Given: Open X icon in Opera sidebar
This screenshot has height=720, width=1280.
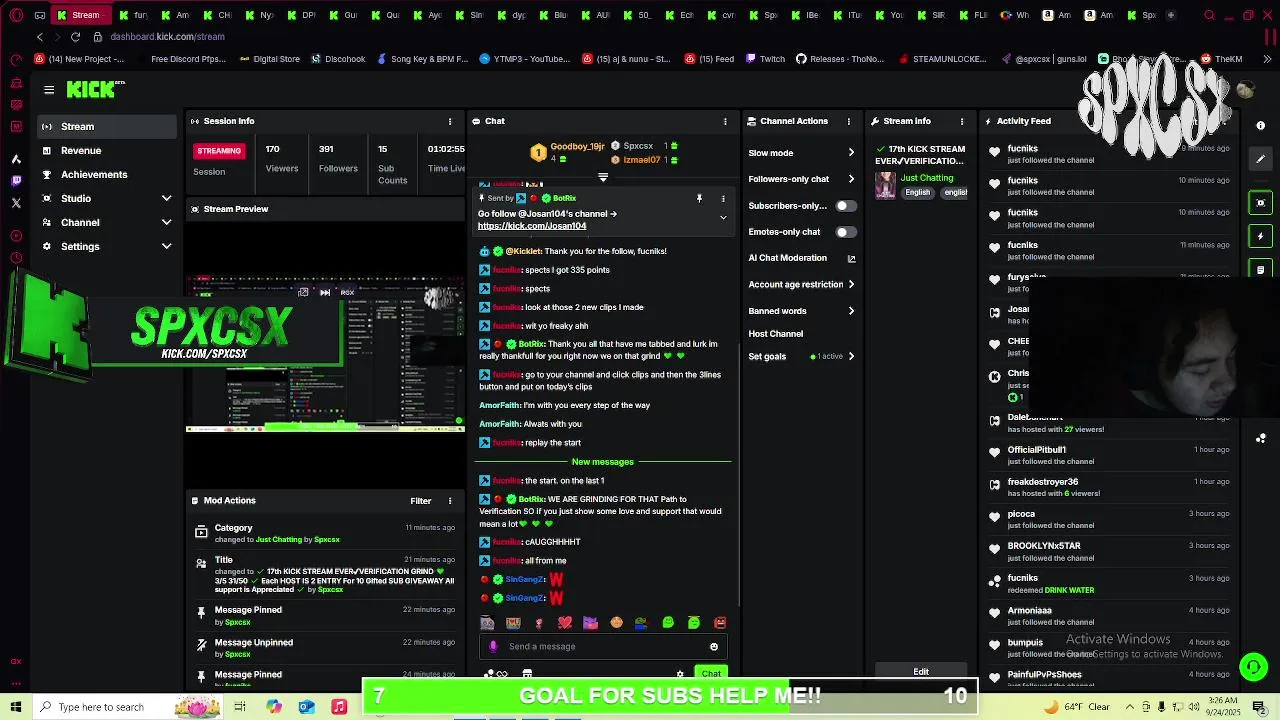Looking at the screenshot, I should (16, 203).
